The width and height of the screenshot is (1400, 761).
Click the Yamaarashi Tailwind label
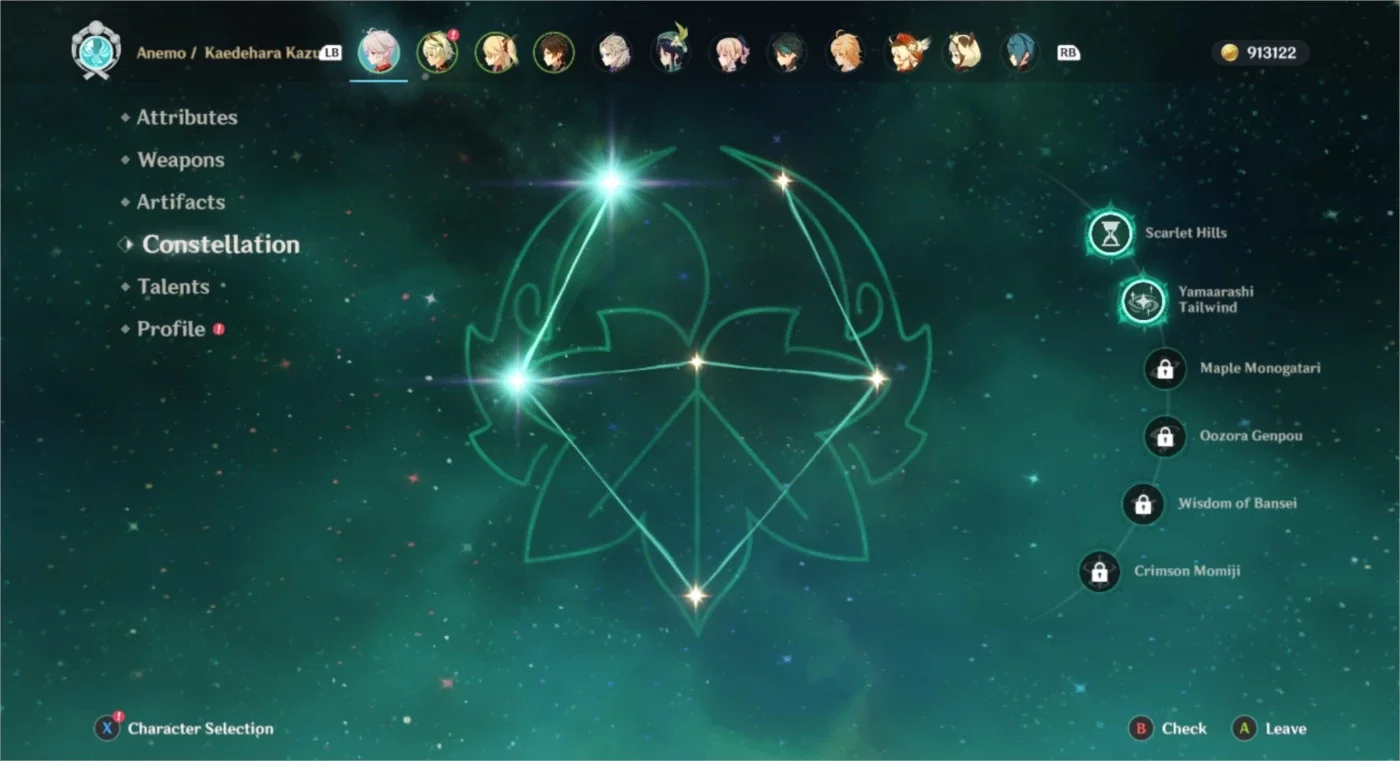point(1215,299)
